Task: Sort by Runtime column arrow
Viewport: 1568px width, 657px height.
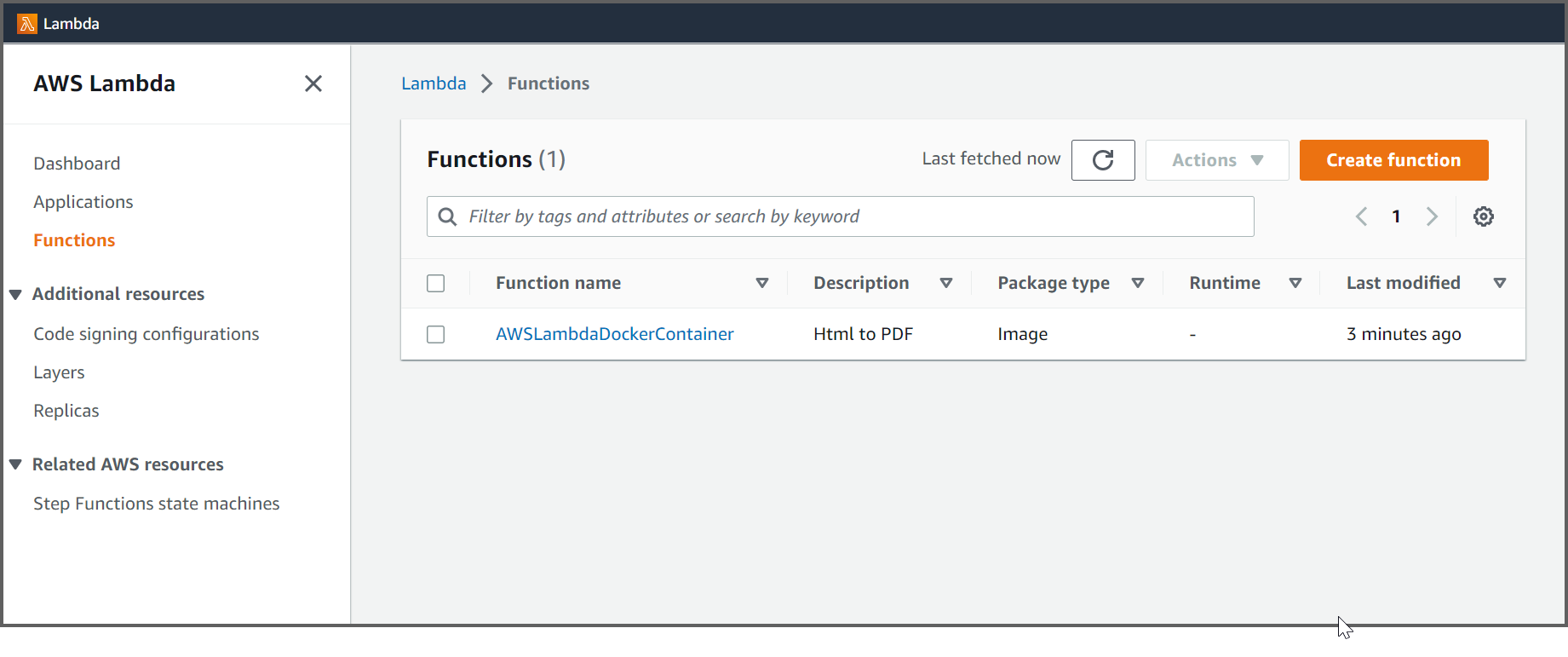Action: pos(1295,283)
